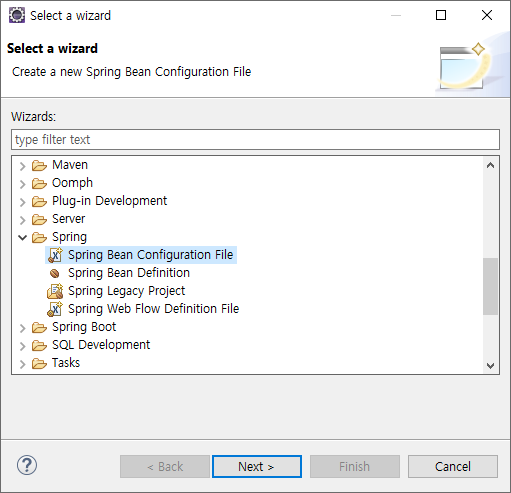Select the Spring parent folder label

click(x=69, y=237)
